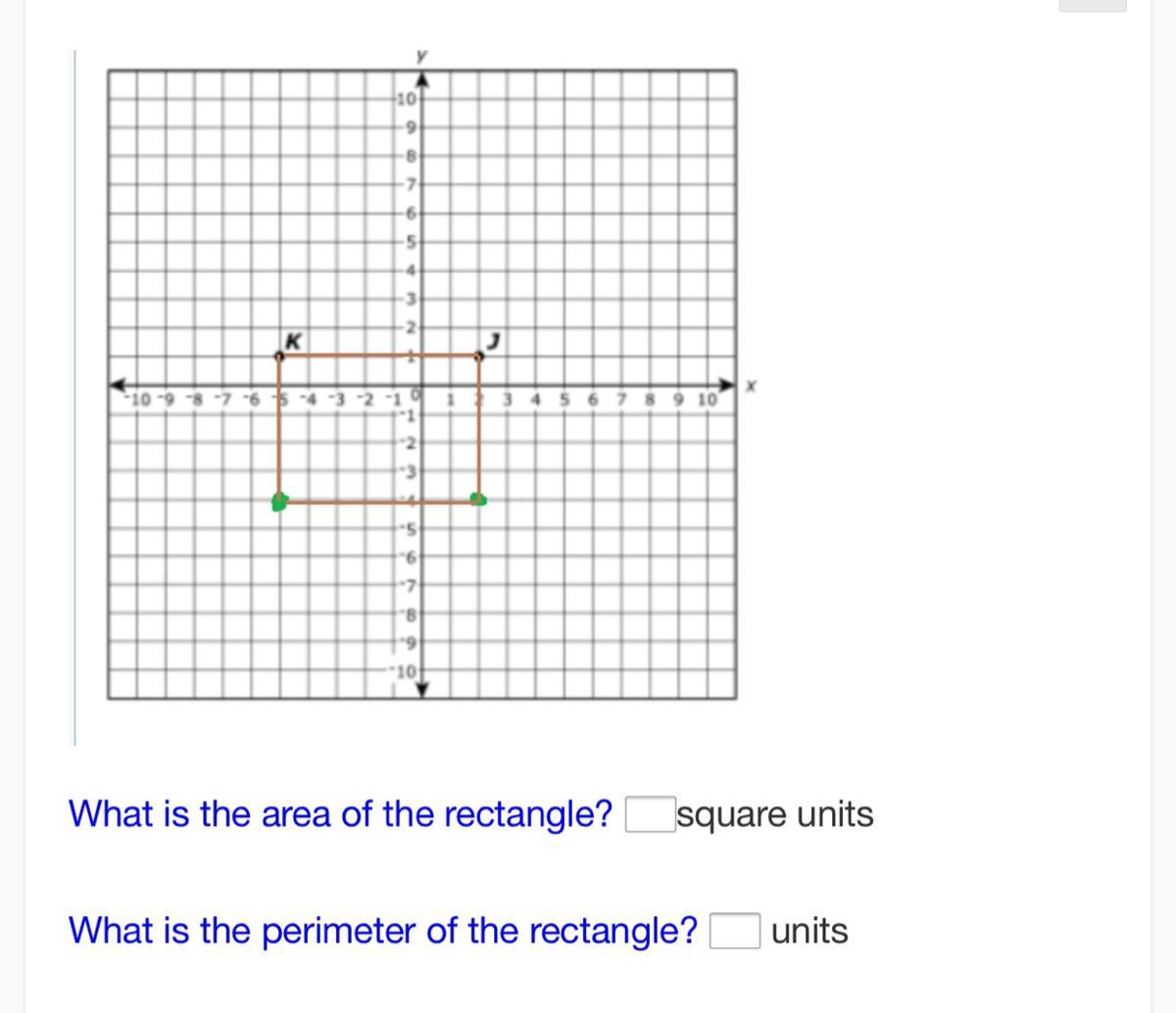The width and height of the screenshot is (1176, 1013).
Task: Select point K on the graph
Action: [x=280, y=358]
